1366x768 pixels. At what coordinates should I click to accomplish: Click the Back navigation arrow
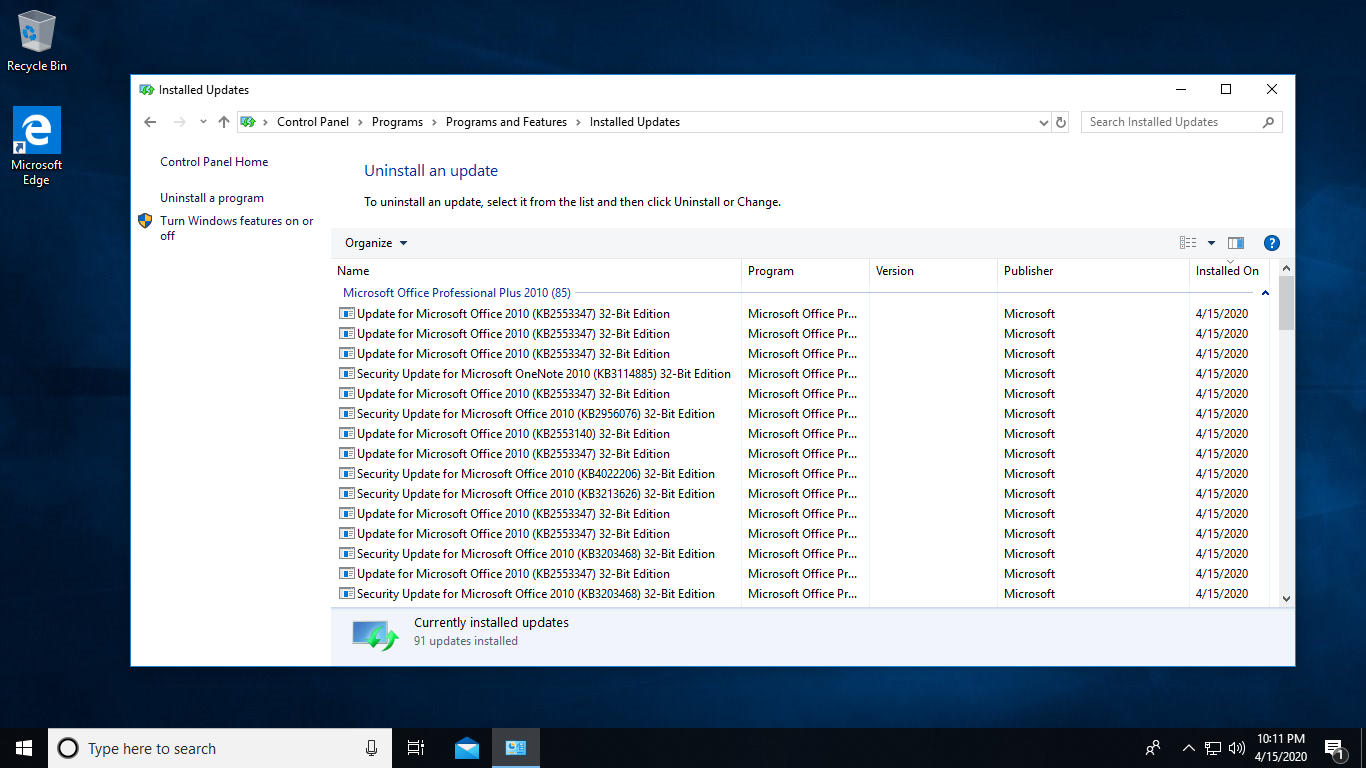tap(150, 122)
